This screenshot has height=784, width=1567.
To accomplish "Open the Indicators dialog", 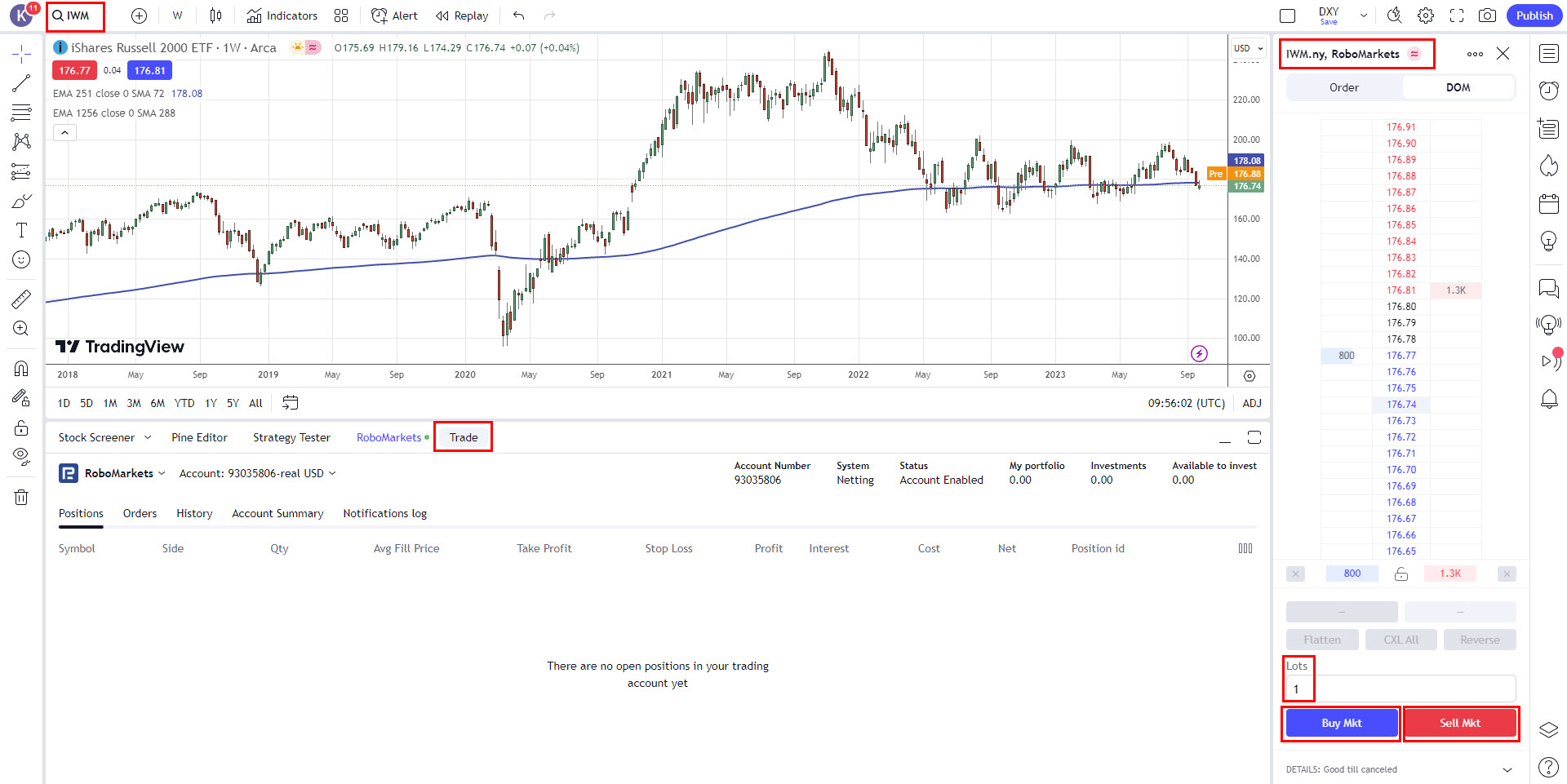I will click(282, 16).
